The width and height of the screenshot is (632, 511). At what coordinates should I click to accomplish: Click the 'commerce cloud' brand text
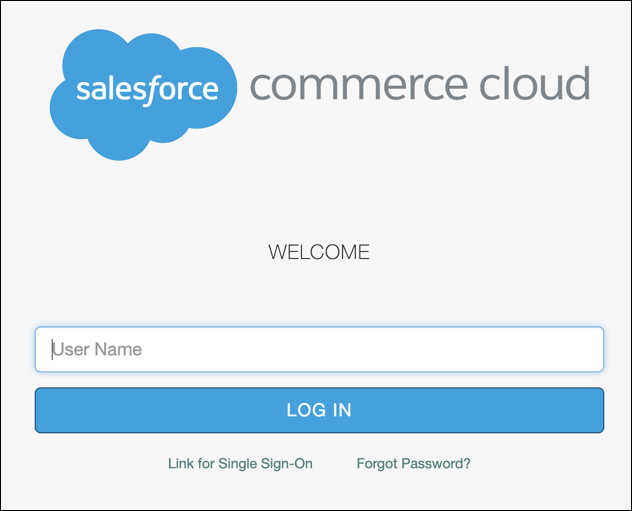click(x=420, y=83)
